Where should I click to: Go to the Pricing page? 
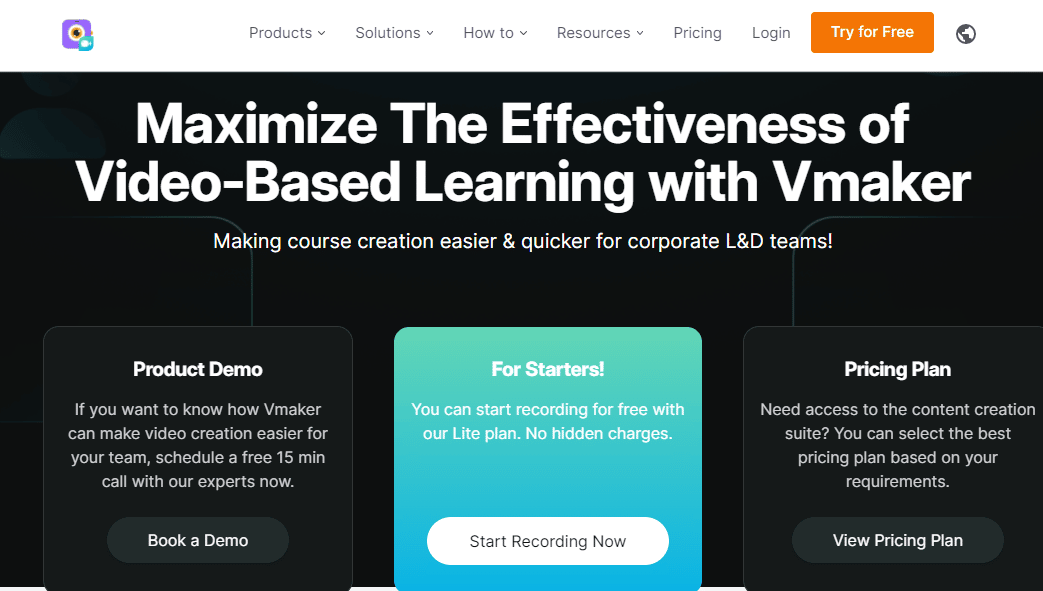pos(697,33)
